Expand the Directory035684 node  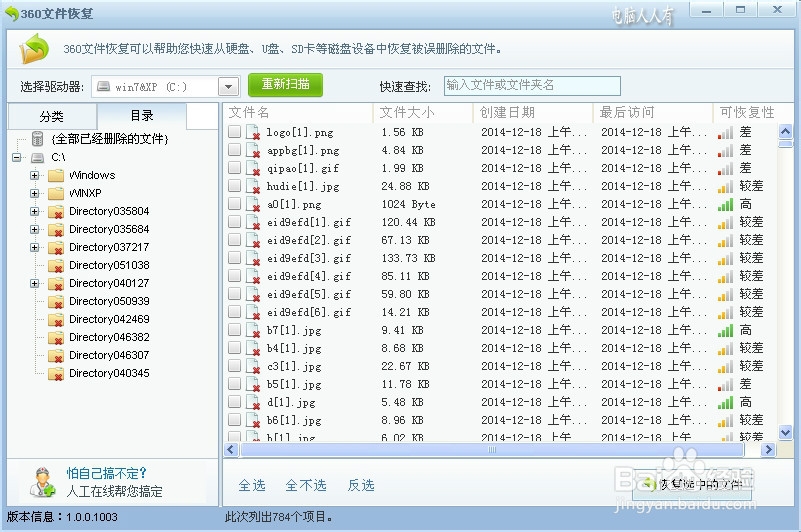pyautogui.click(x=34, y=229)
